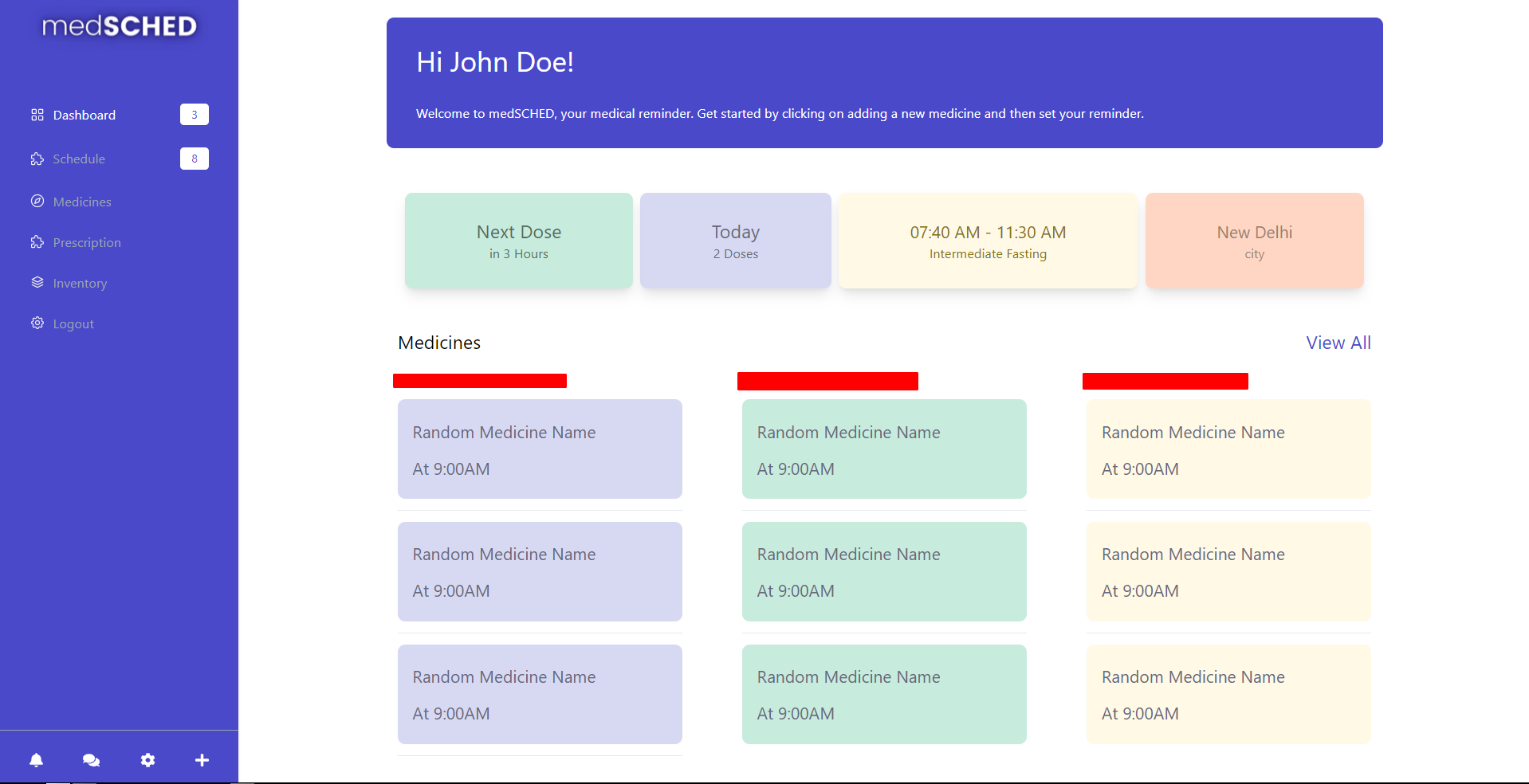This screenshot has width=1529, height=784.
Task: Open messages via the chat bubbles icon
Action: coord(91,760)
